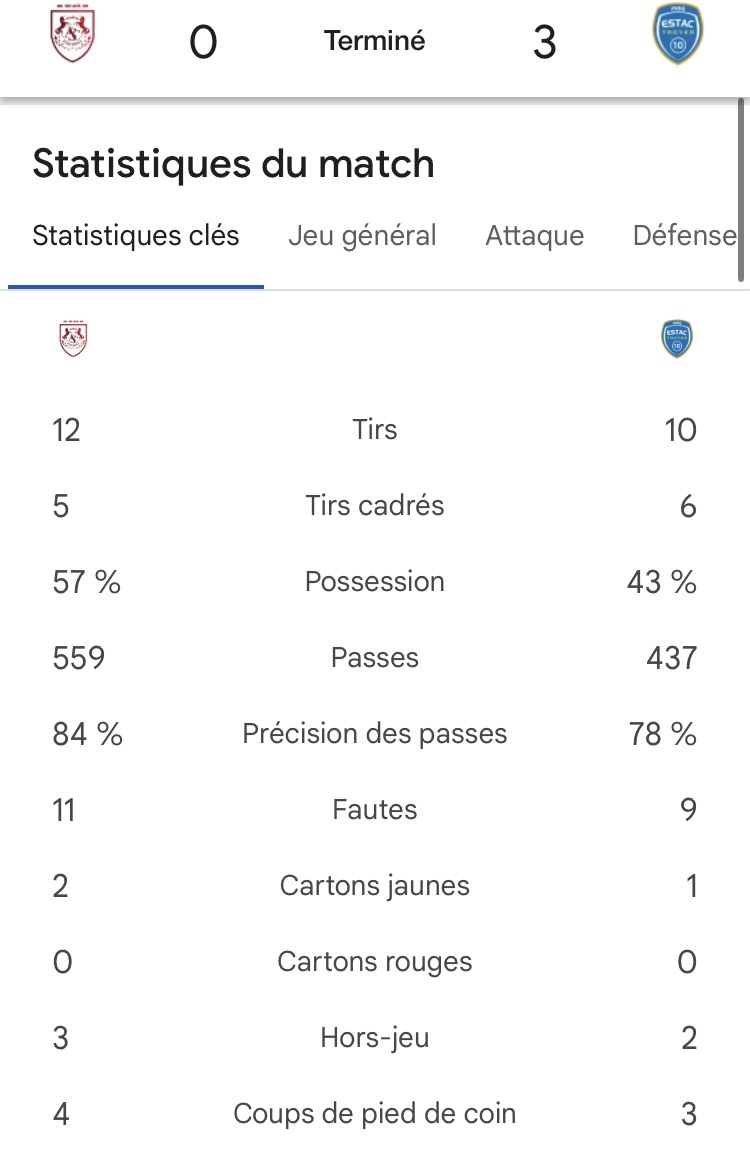Tap the ESTAC Troyes crest in header
This screenshot has height=1170, width=750.
[x=677, y=34]
